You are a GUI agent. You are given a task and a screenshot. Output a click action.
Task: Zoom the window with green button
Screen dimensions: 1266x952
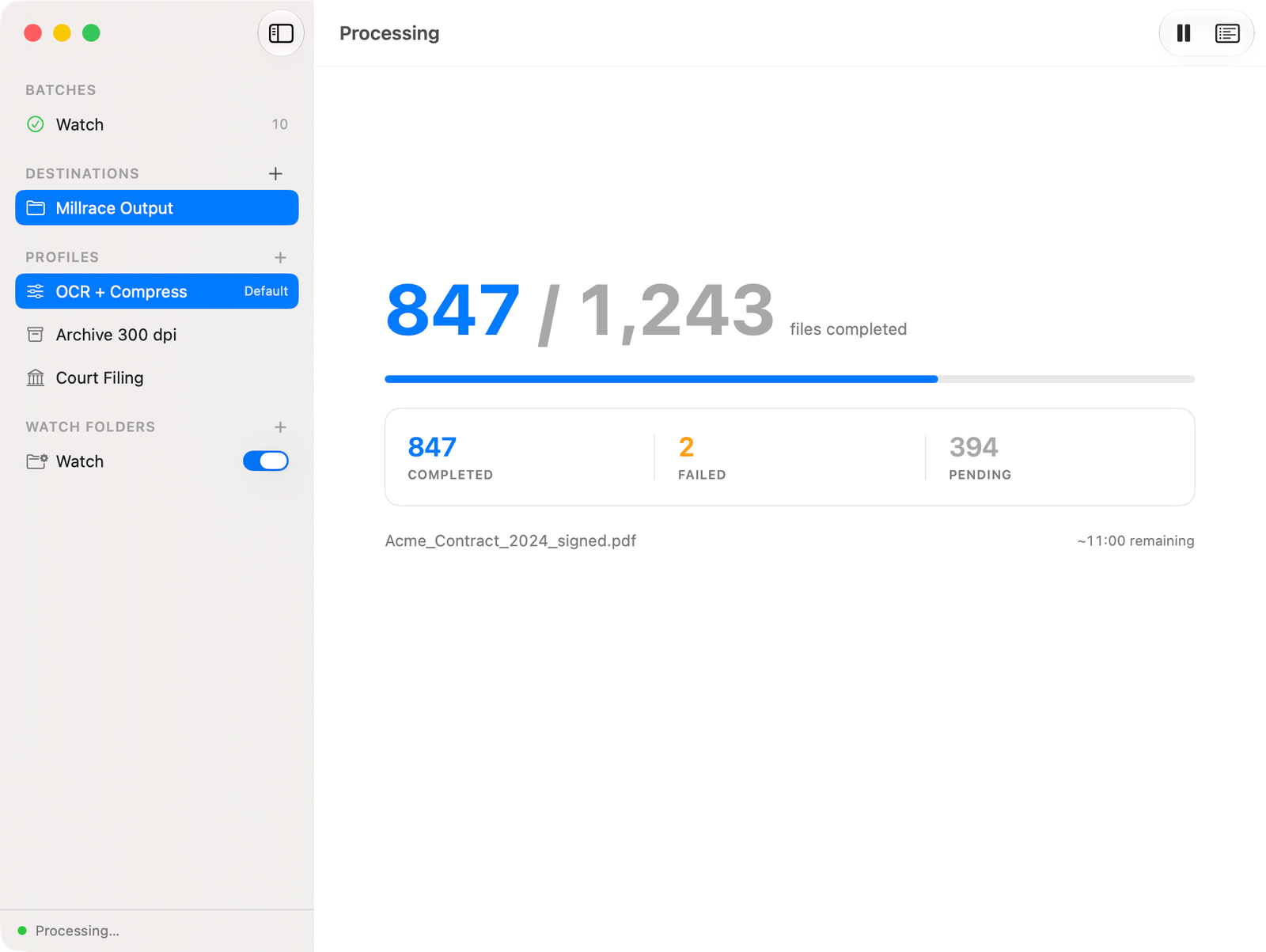[91, 33]
